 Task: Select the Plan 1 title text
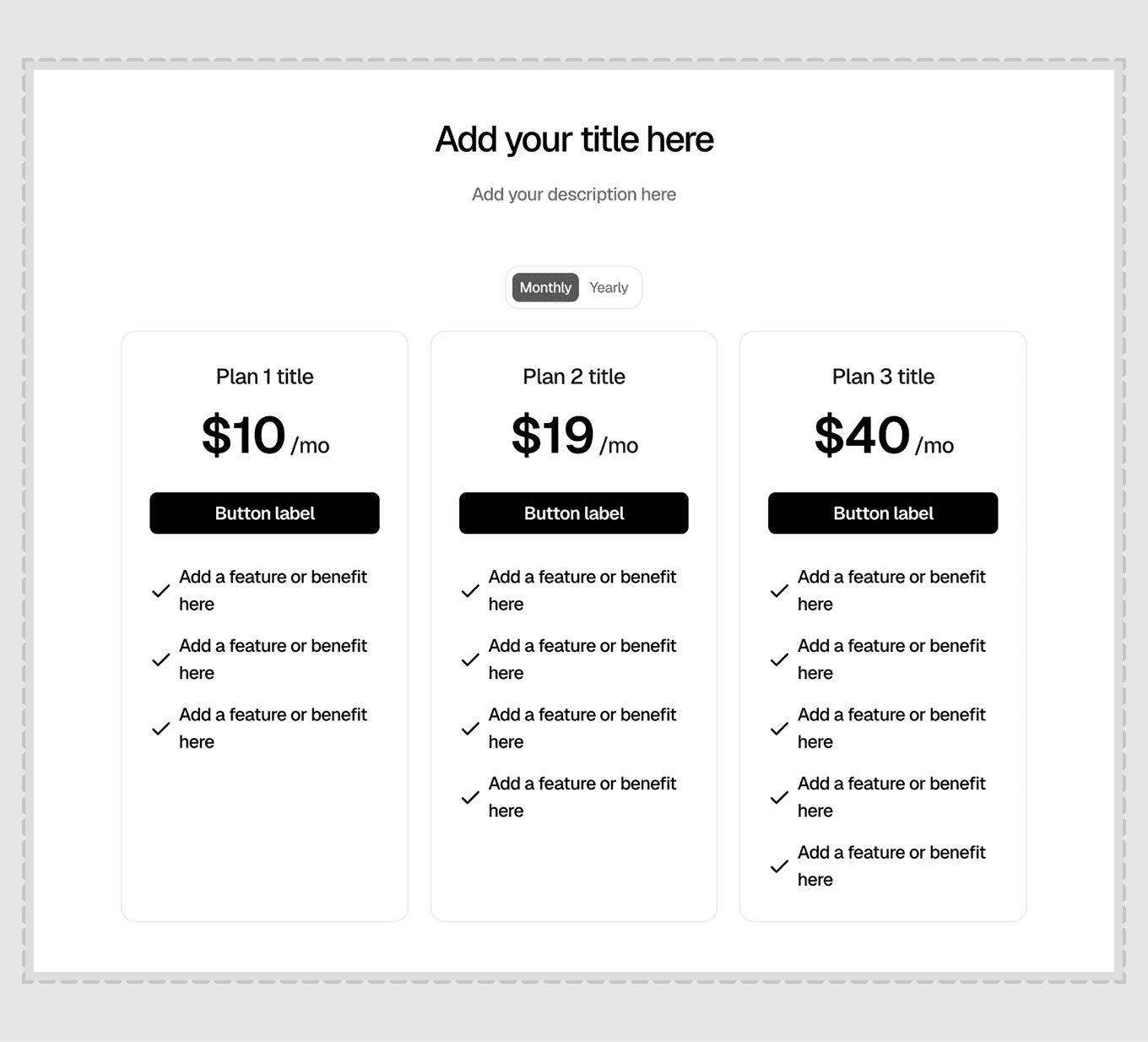click(264, 377)
